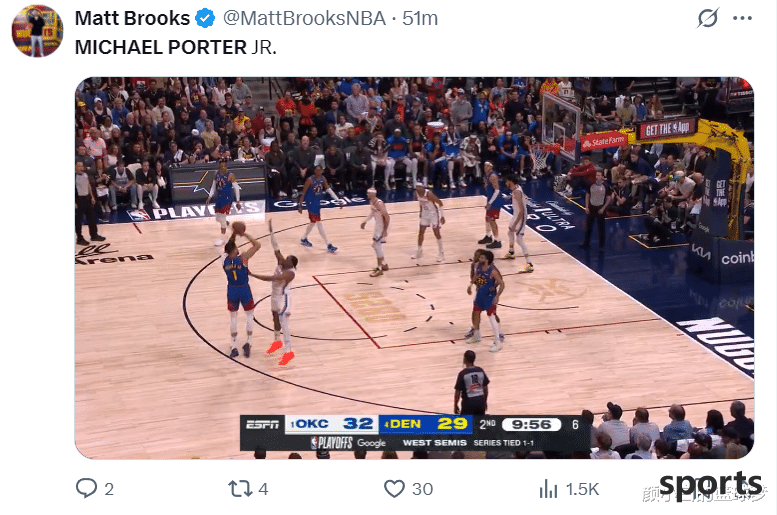The height and width of the screenshot is (515, 777).
Task: Click the Grok slashed-circle icon
Action: (707, 18)
